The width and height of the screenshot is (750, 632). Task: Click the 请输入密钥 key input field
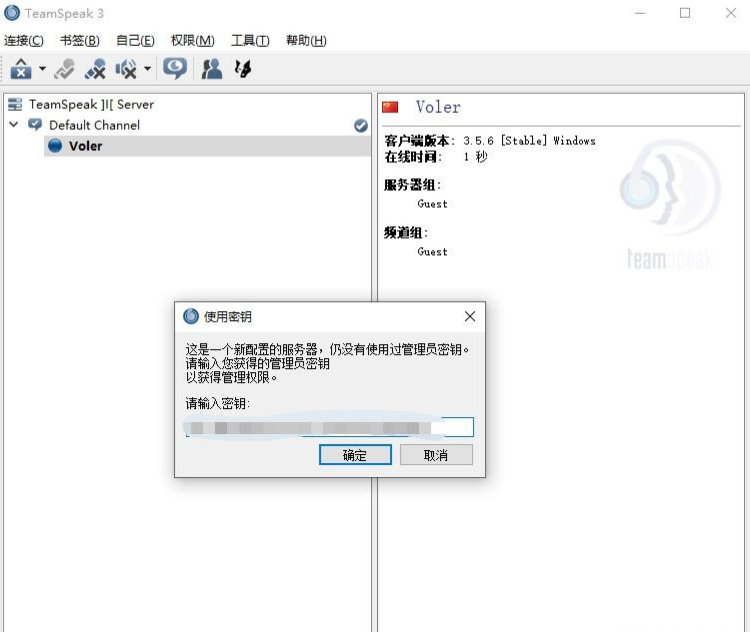(x=330, y=427)
